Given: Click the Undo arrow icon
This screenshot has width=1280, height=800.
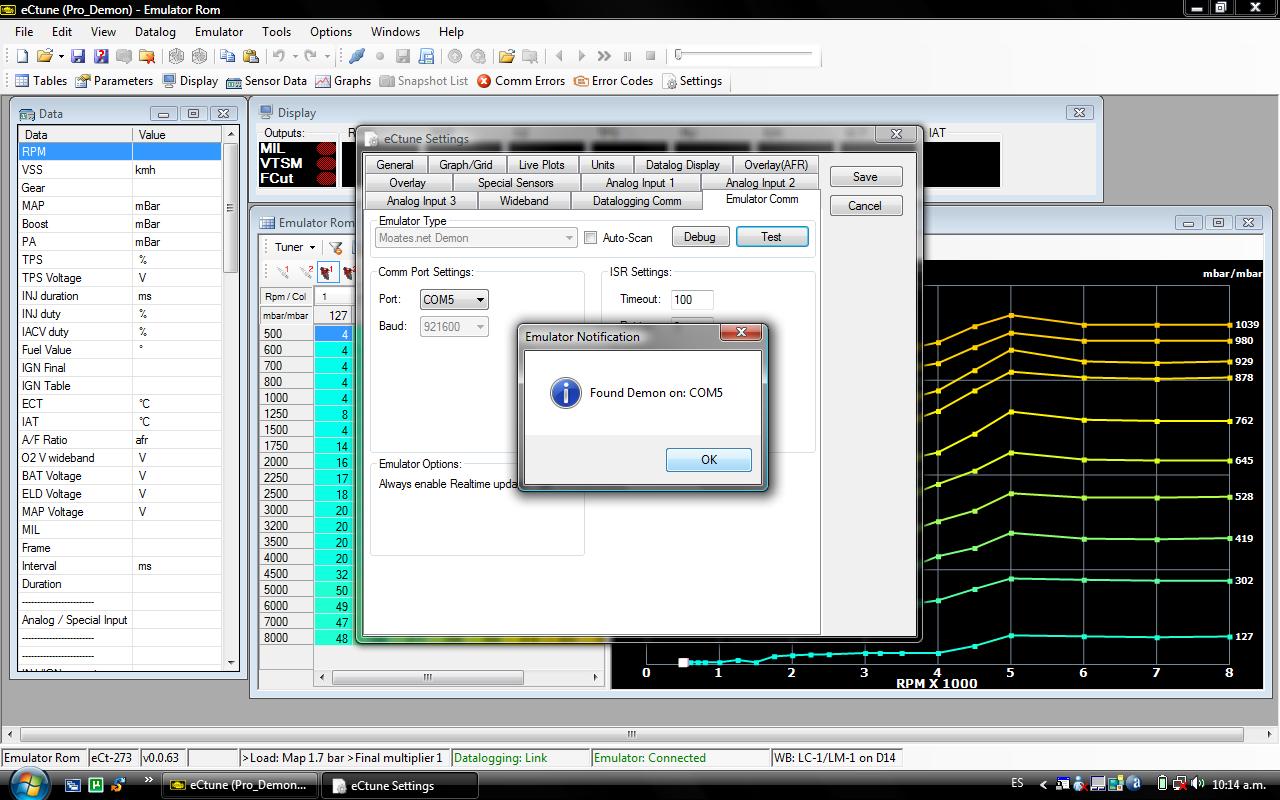Looking at the screenshot, I should [279, 56].
